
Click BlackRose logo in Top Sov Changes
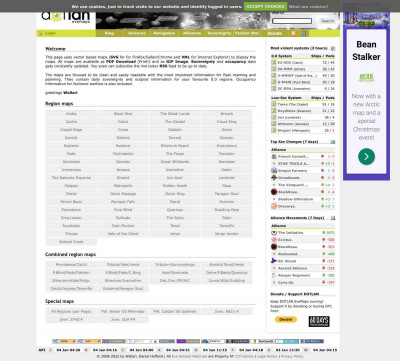pos(274,192)
